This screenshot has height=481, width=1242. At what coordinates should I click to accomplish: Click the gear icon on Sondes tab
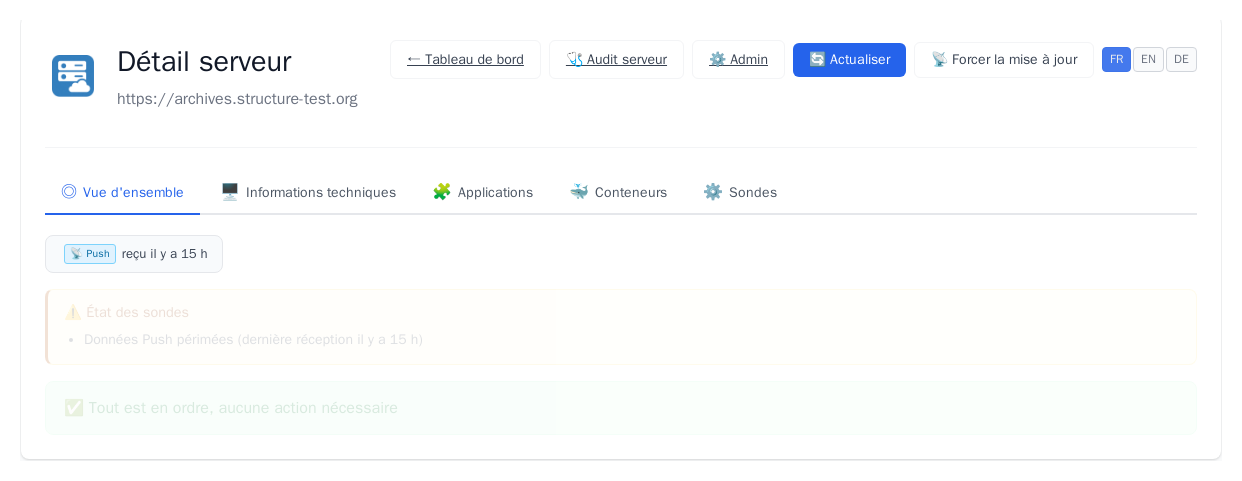click(x=712, y=192)
